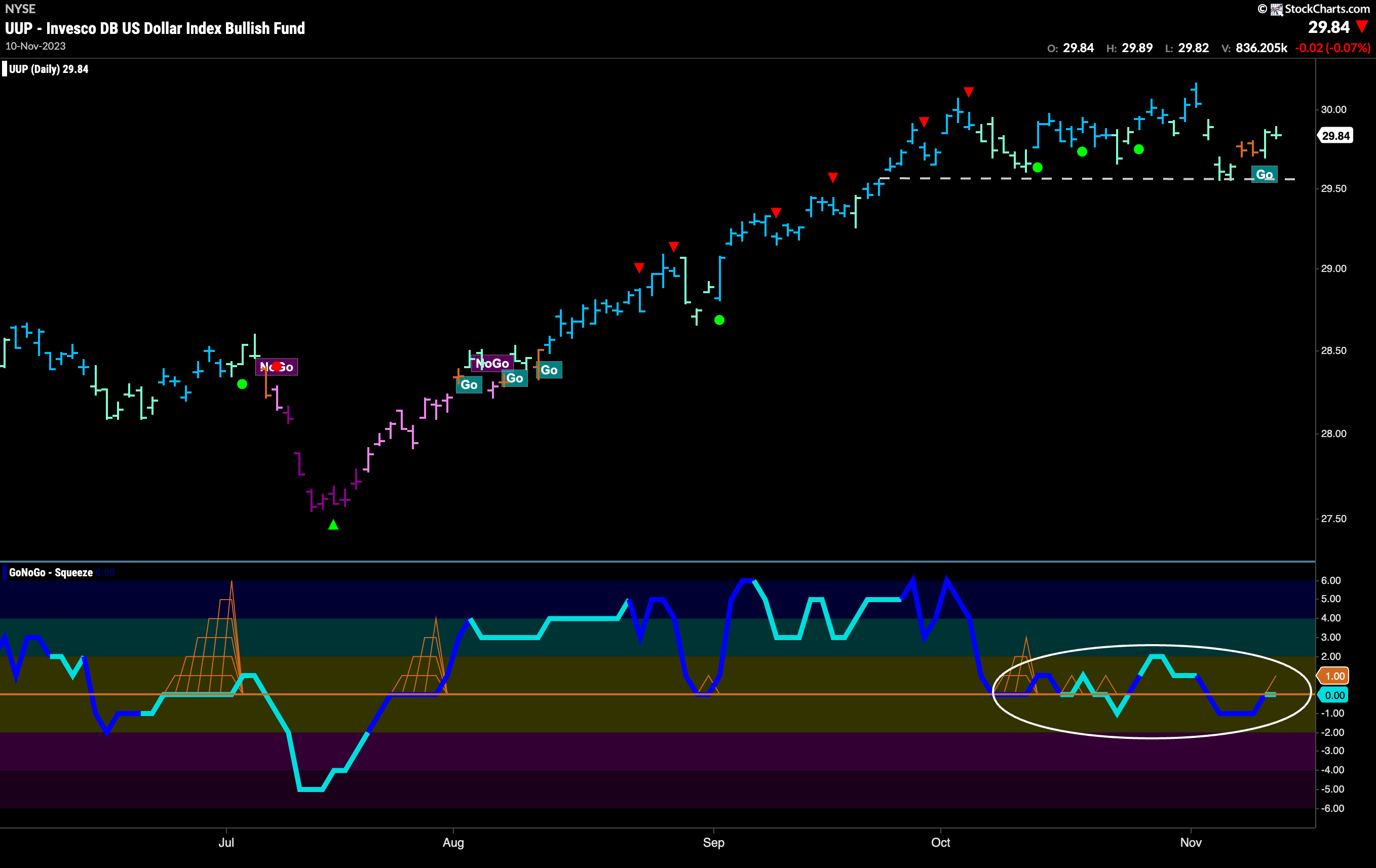Click the 29.50 price axis label

click(1334, 189)
